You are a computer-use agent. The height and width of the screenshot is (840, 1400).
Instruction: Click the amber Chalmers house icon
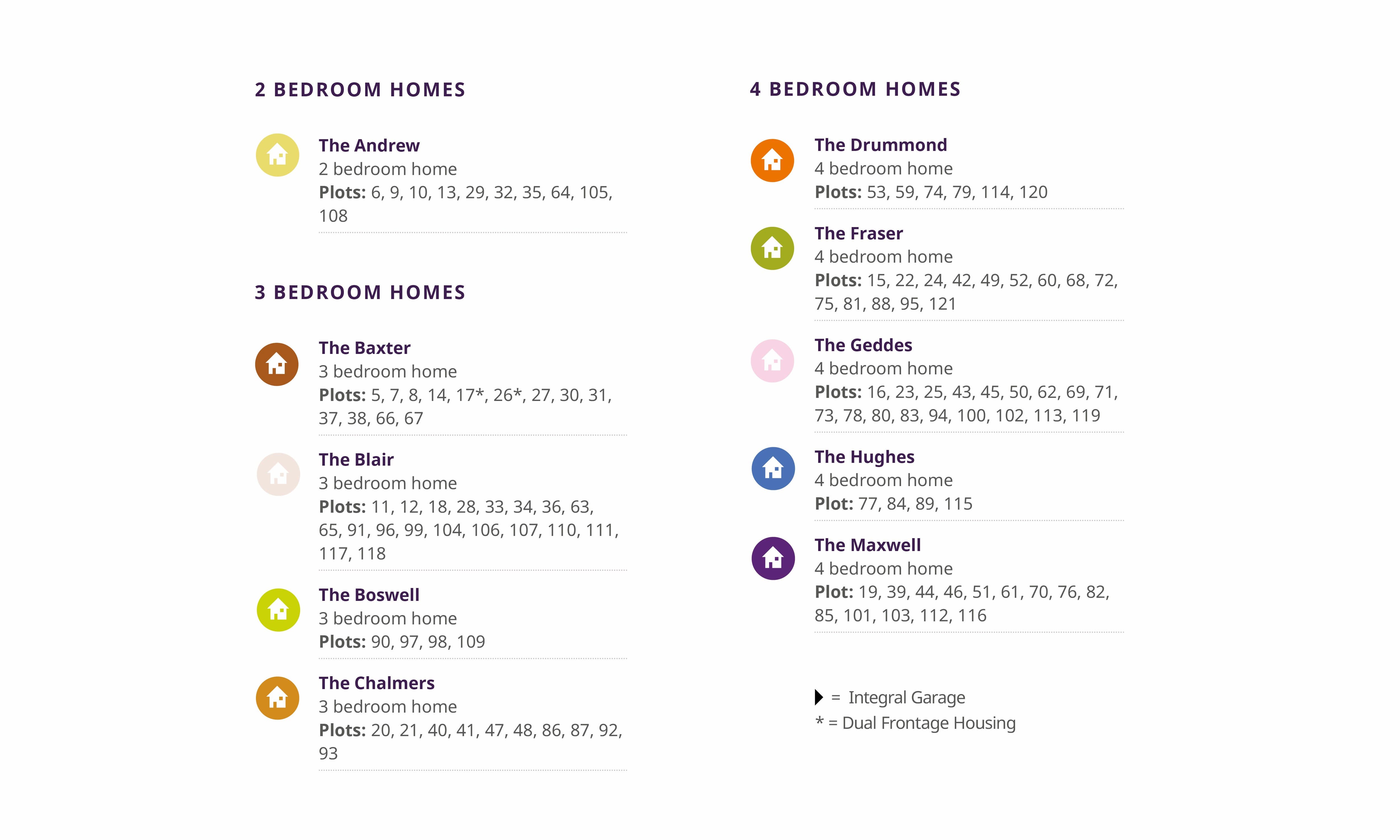(x=277, y=698)
